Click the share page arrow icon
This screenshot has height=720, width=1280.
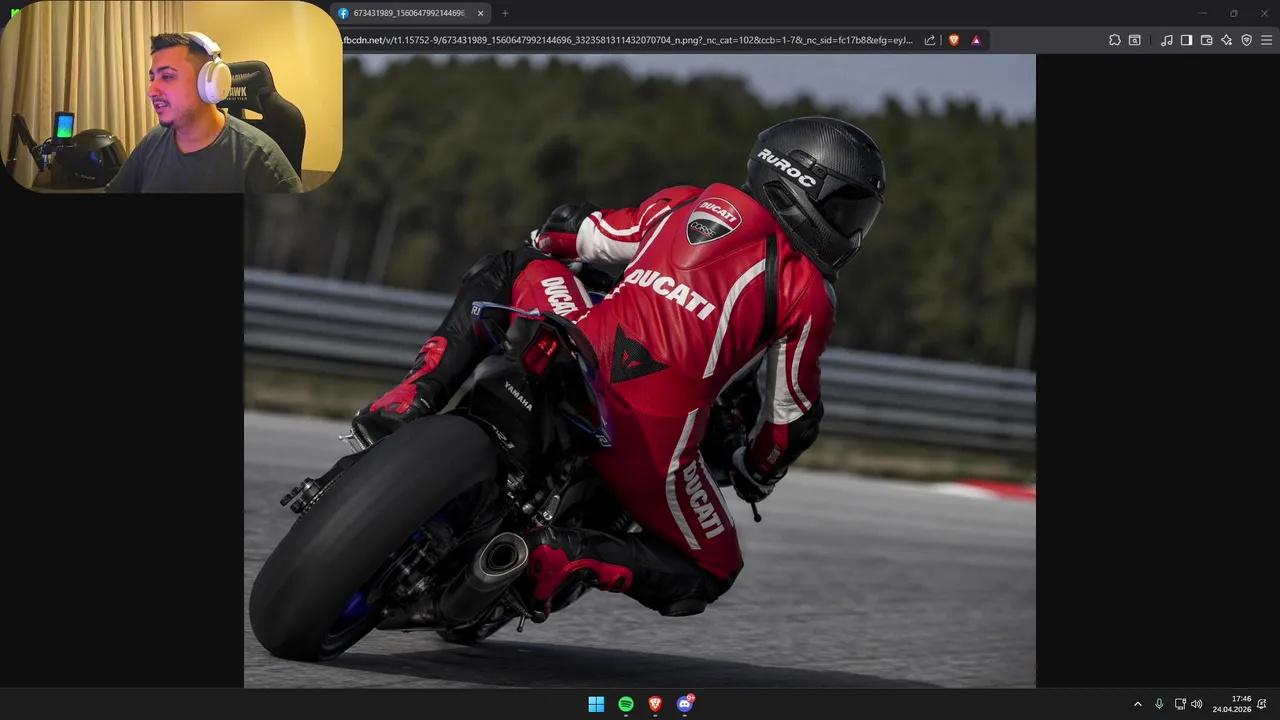930,40
